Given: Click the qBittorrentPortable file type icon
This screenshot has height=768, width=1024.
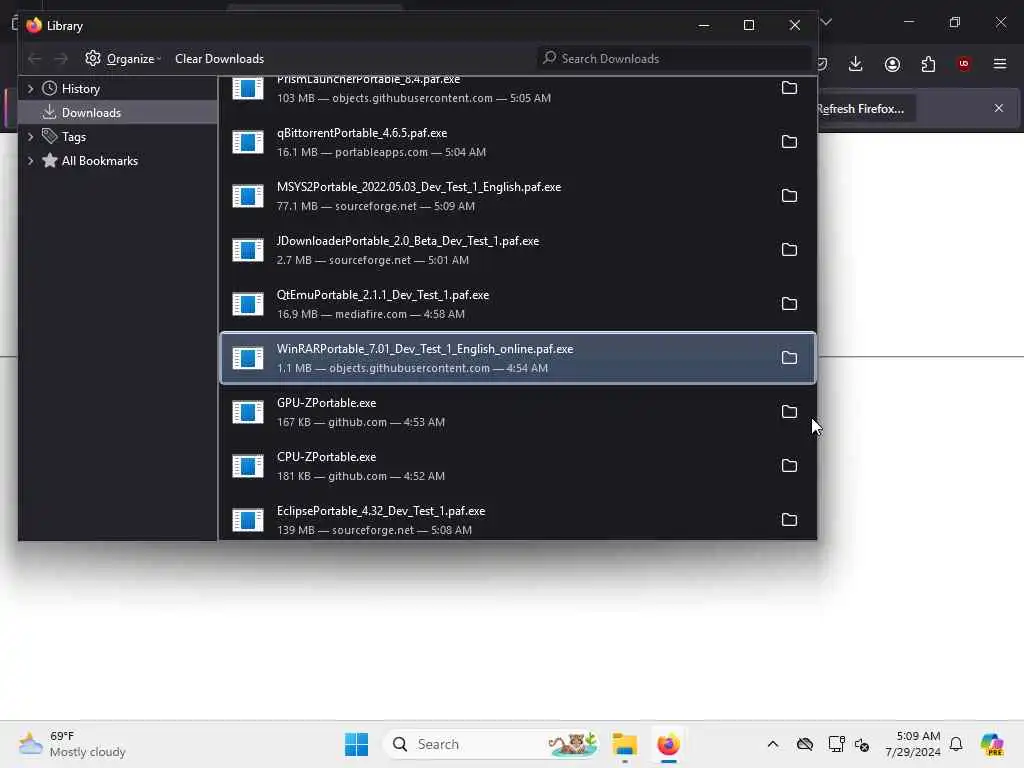Looking at the screenshot, I should point(248,142).
